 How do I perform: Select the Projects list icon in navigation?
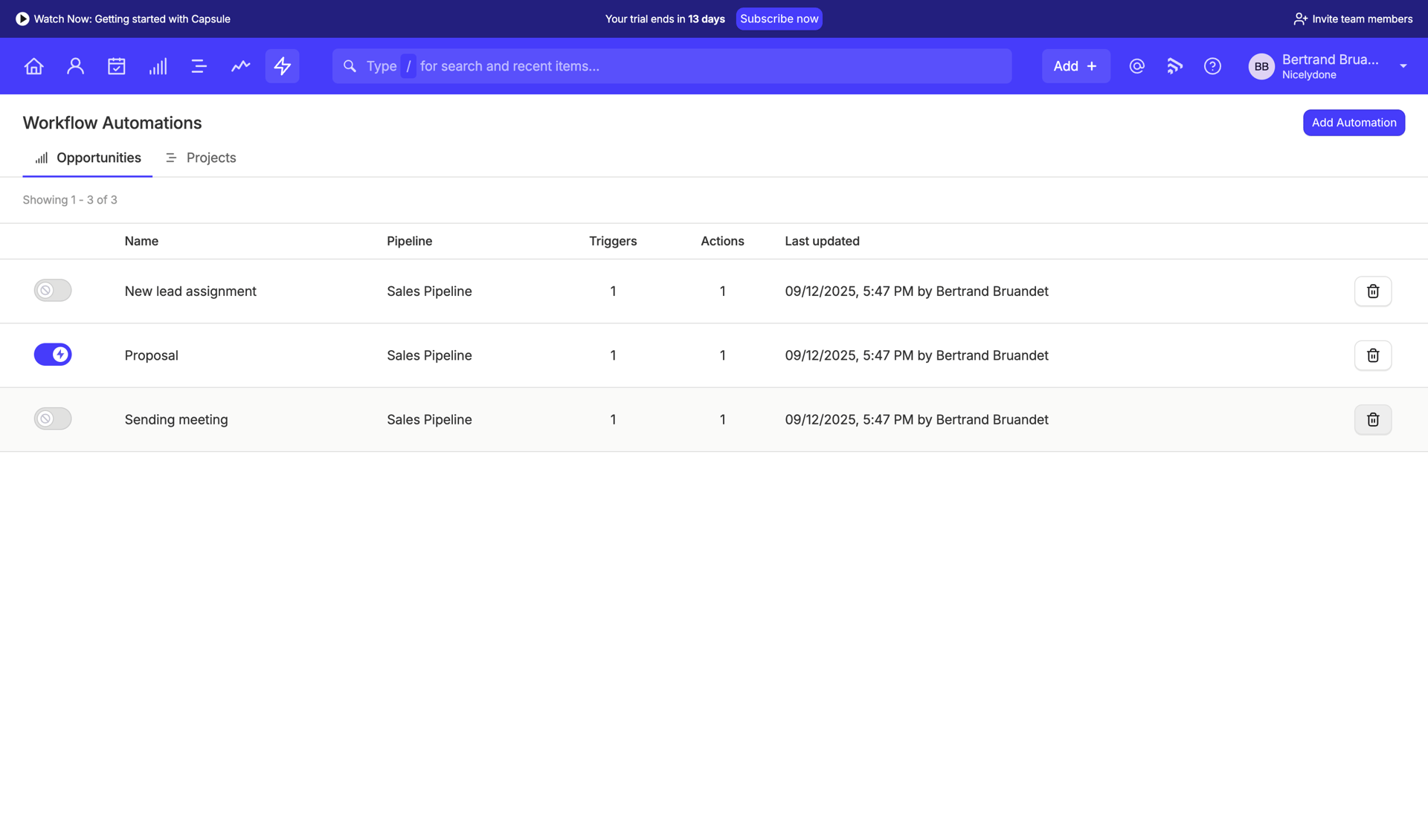click(x=199, y=65)
